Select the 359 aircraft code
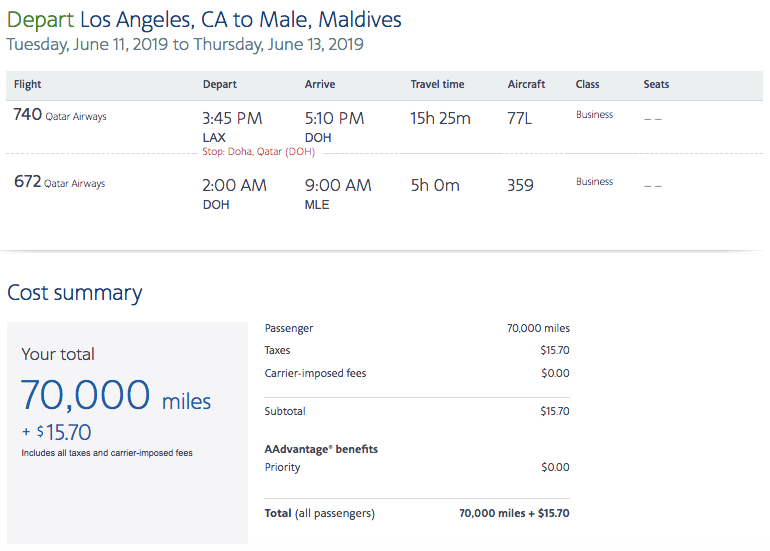770x551 pixels. point(520,185)
